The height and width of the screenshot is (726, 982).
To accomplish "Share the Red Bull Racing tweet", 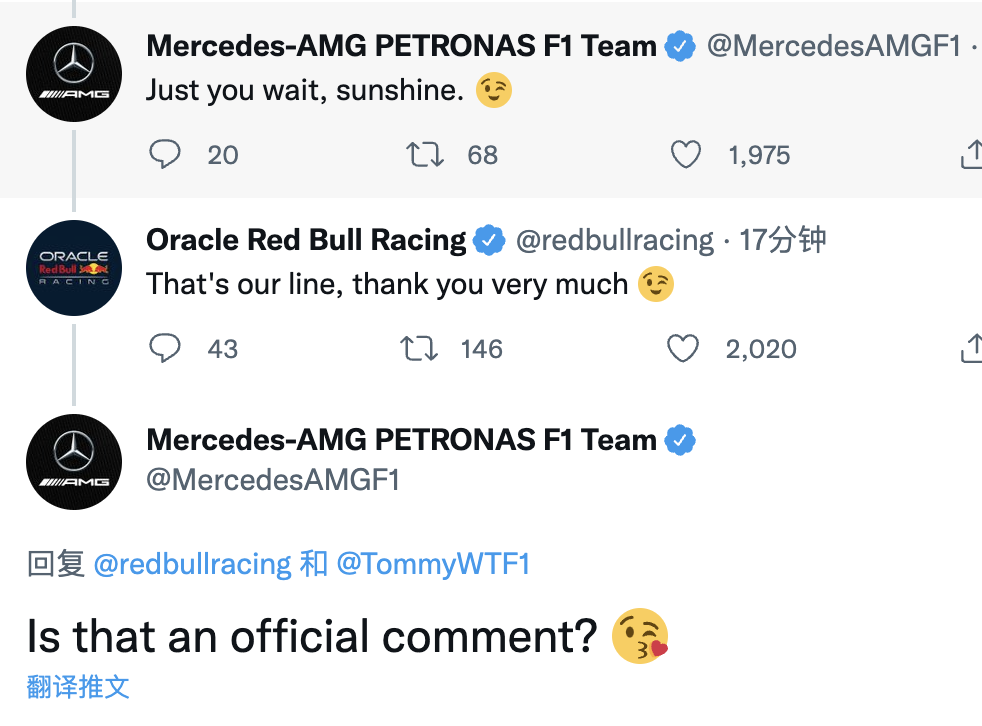I will [x=971, y=348].
